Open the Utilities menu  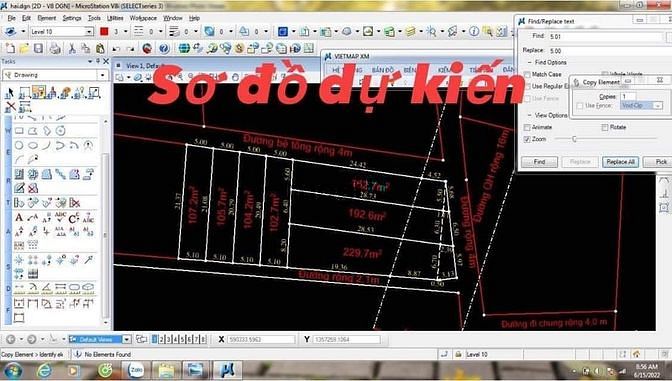click(x=115, y=18)
